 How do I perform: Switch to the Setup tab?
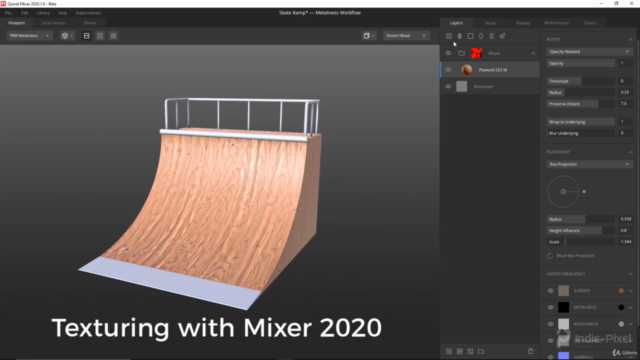coord(490,23)
